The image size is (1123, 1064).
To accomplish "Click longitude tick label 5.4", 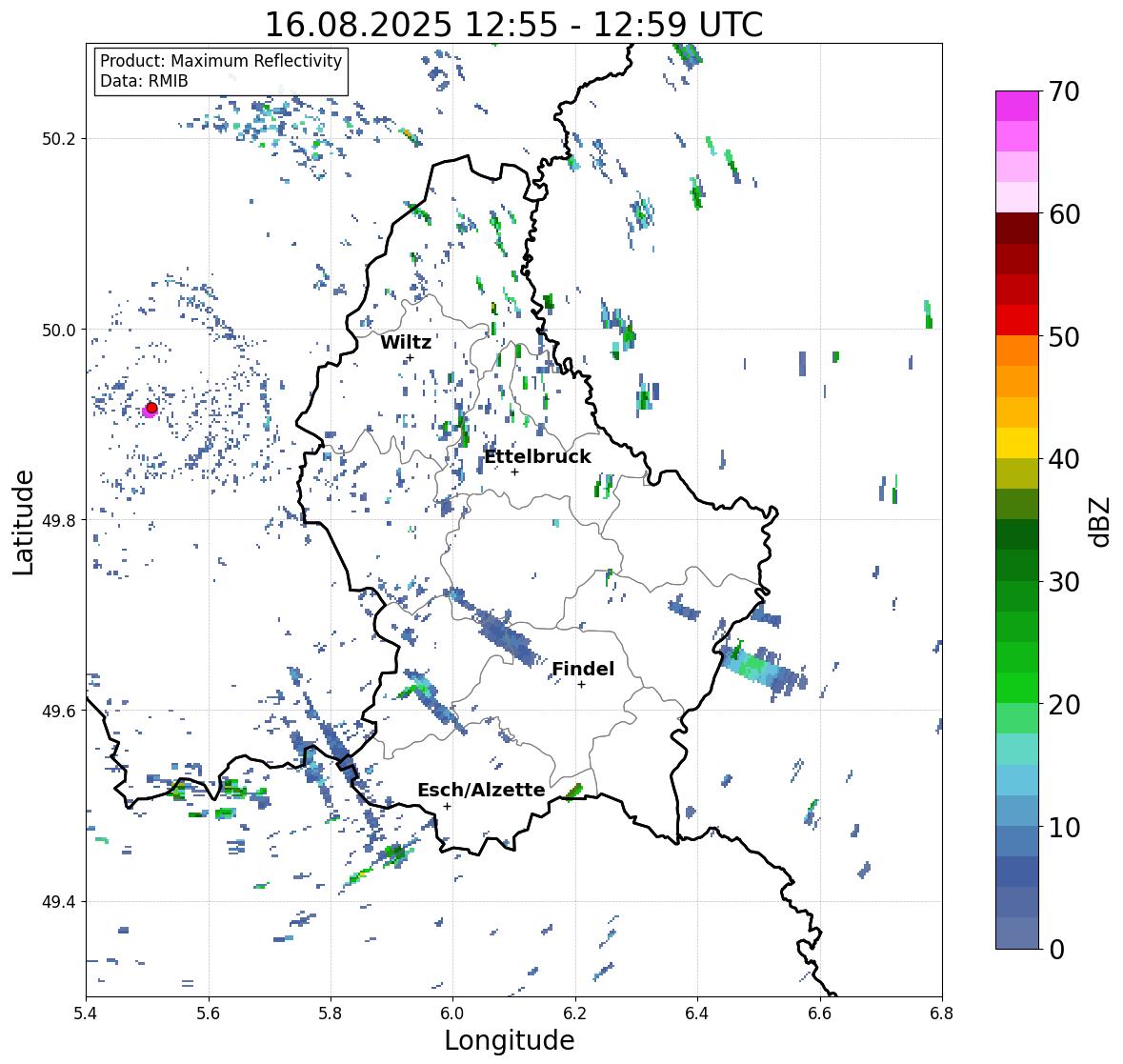I will (86, 1013).
